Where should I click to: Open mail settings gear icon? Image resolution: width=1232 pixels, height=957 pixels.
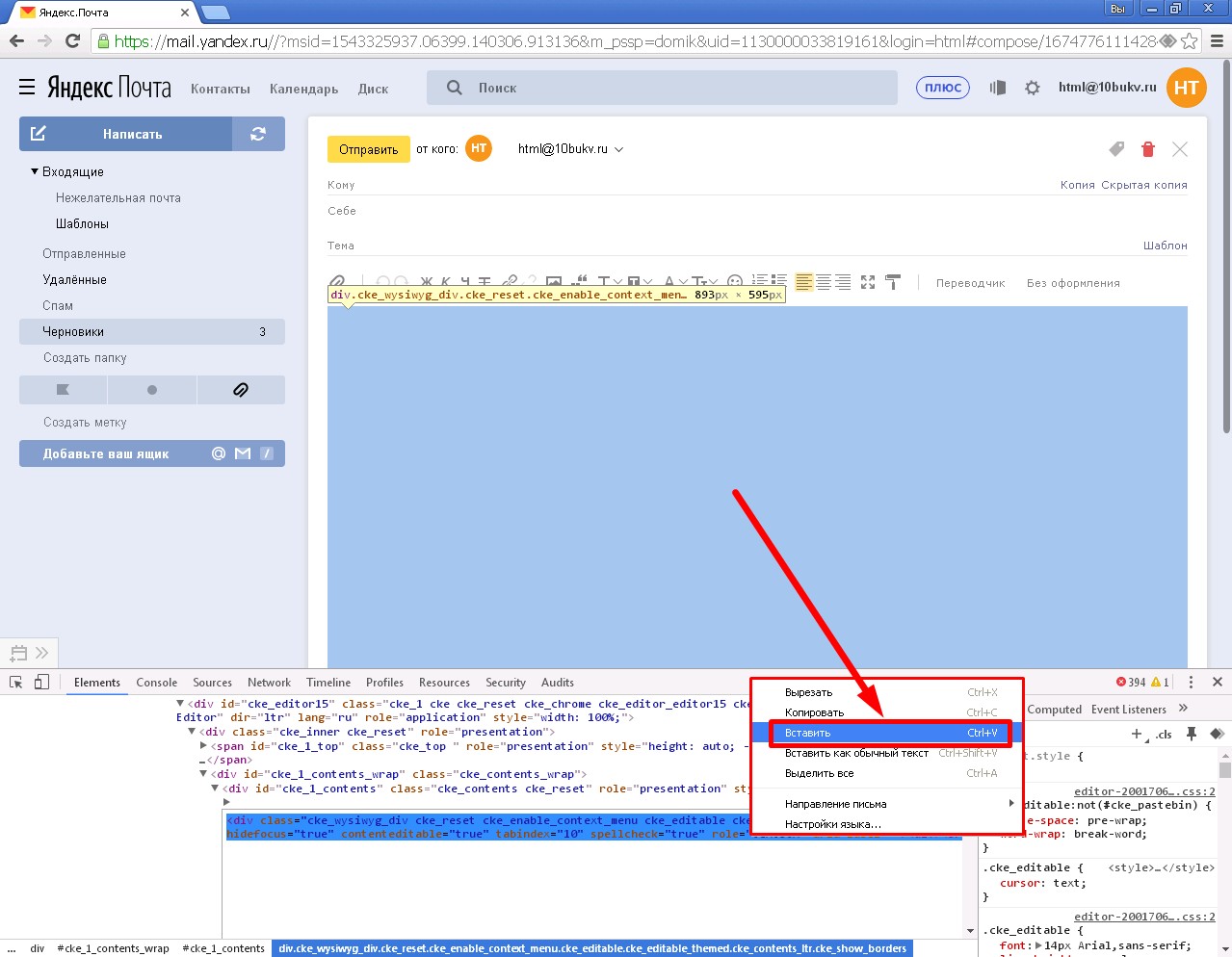[1033, 88]
